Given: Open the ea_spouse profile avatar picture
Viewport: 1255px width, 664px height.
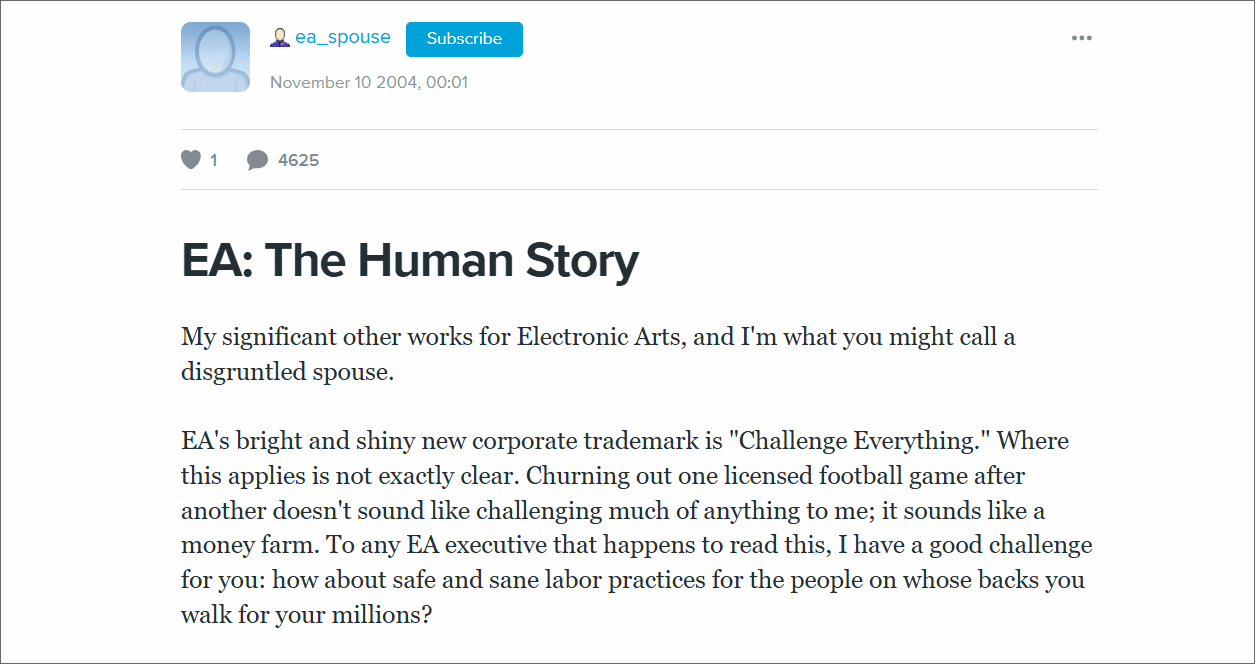Looking at the screenshot, I should [215, 57].
